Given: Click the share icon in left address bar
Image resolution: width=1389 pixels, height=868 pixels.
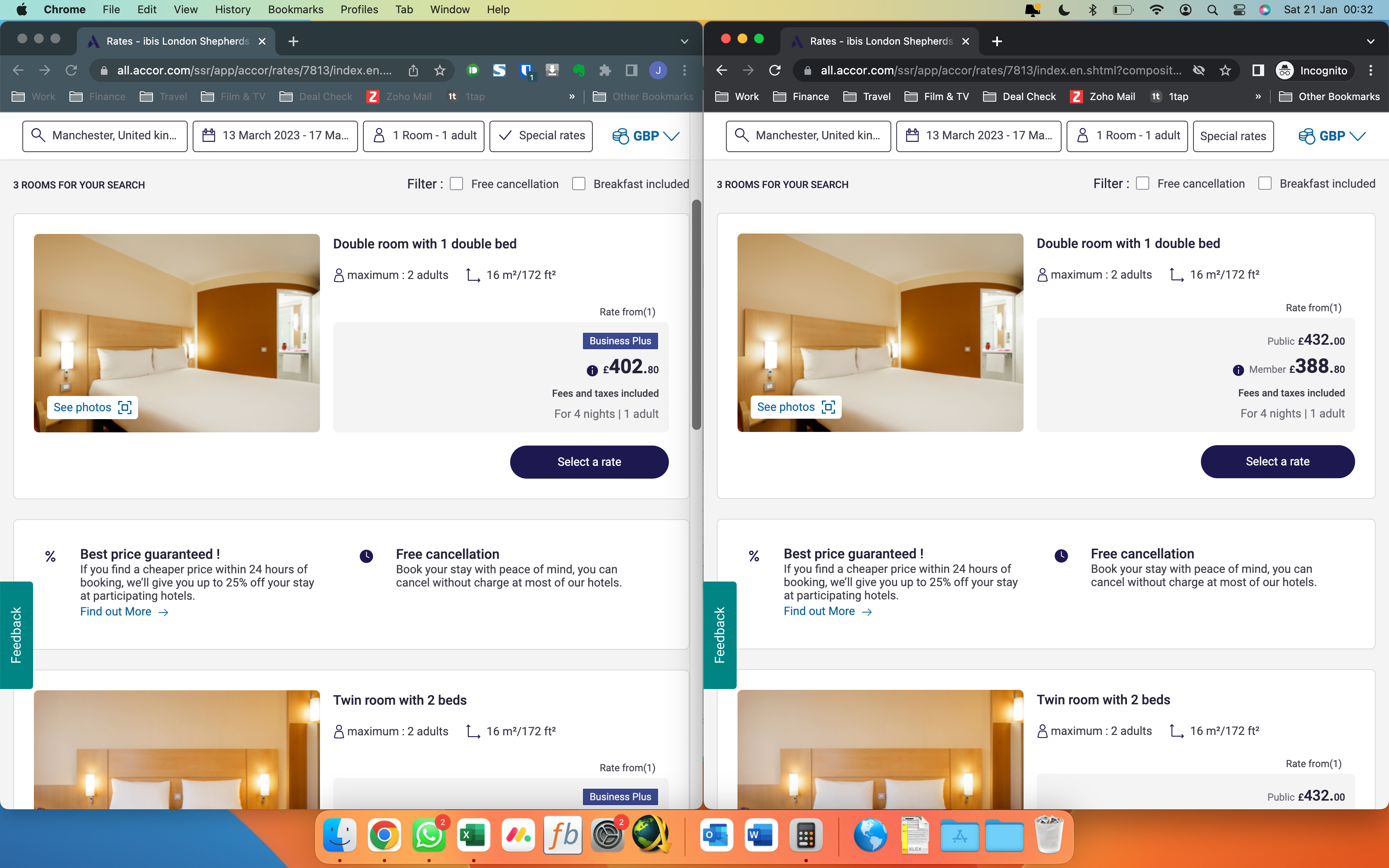Looking at the screenshot, I should click(x=413, y=70).
